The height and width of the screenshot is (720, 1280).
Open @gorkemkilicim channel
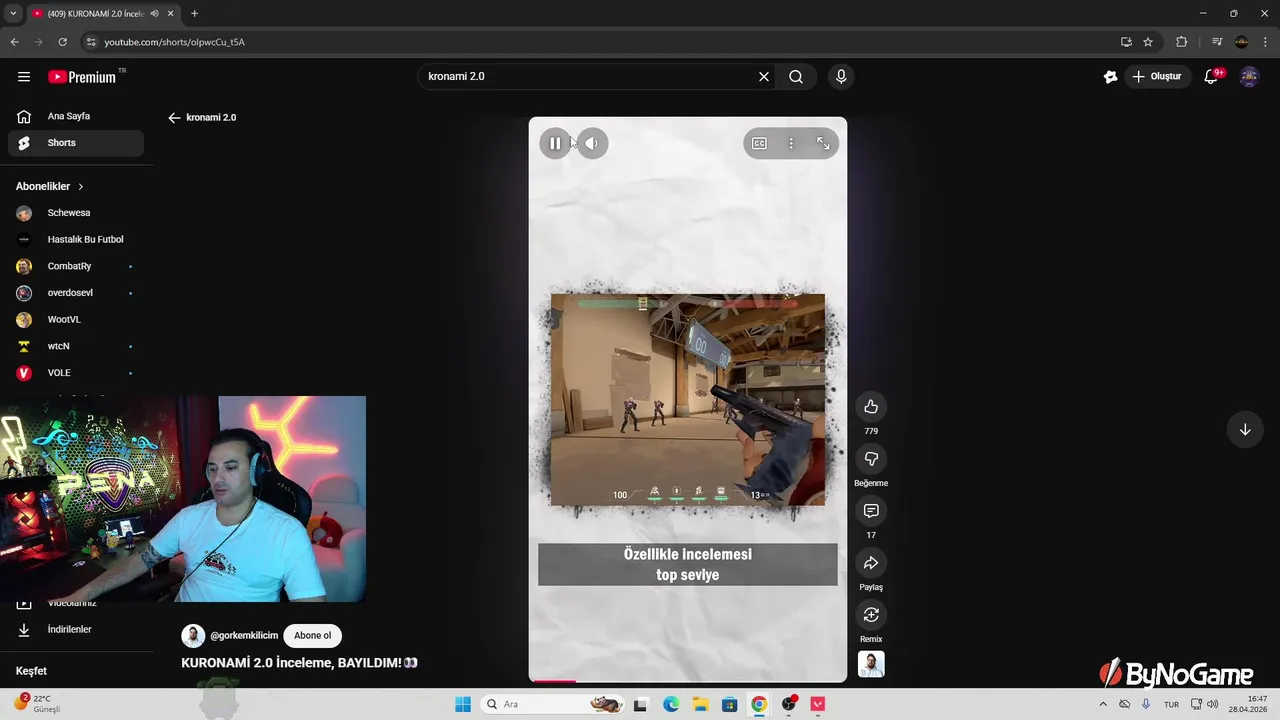pos(244,636)
